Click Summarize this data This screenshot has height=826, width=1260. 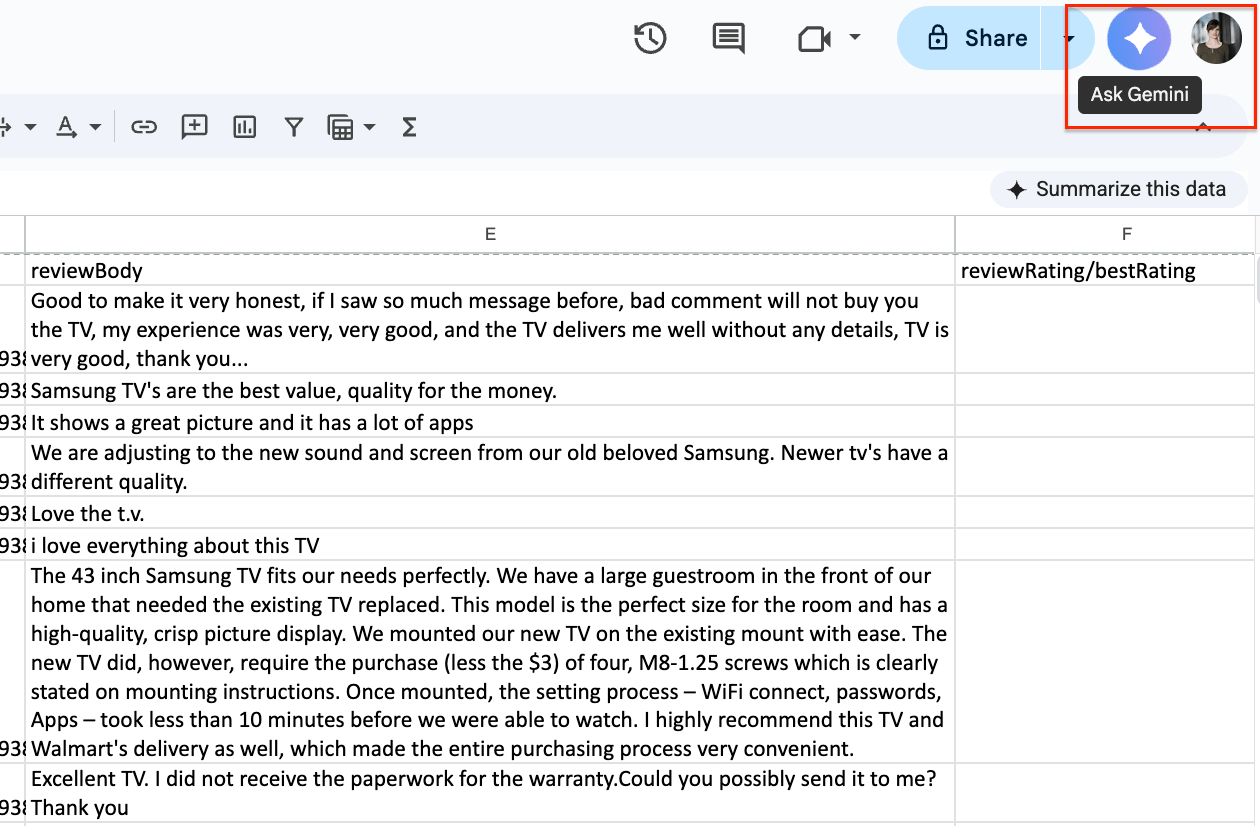click(x=1118, y=189)
